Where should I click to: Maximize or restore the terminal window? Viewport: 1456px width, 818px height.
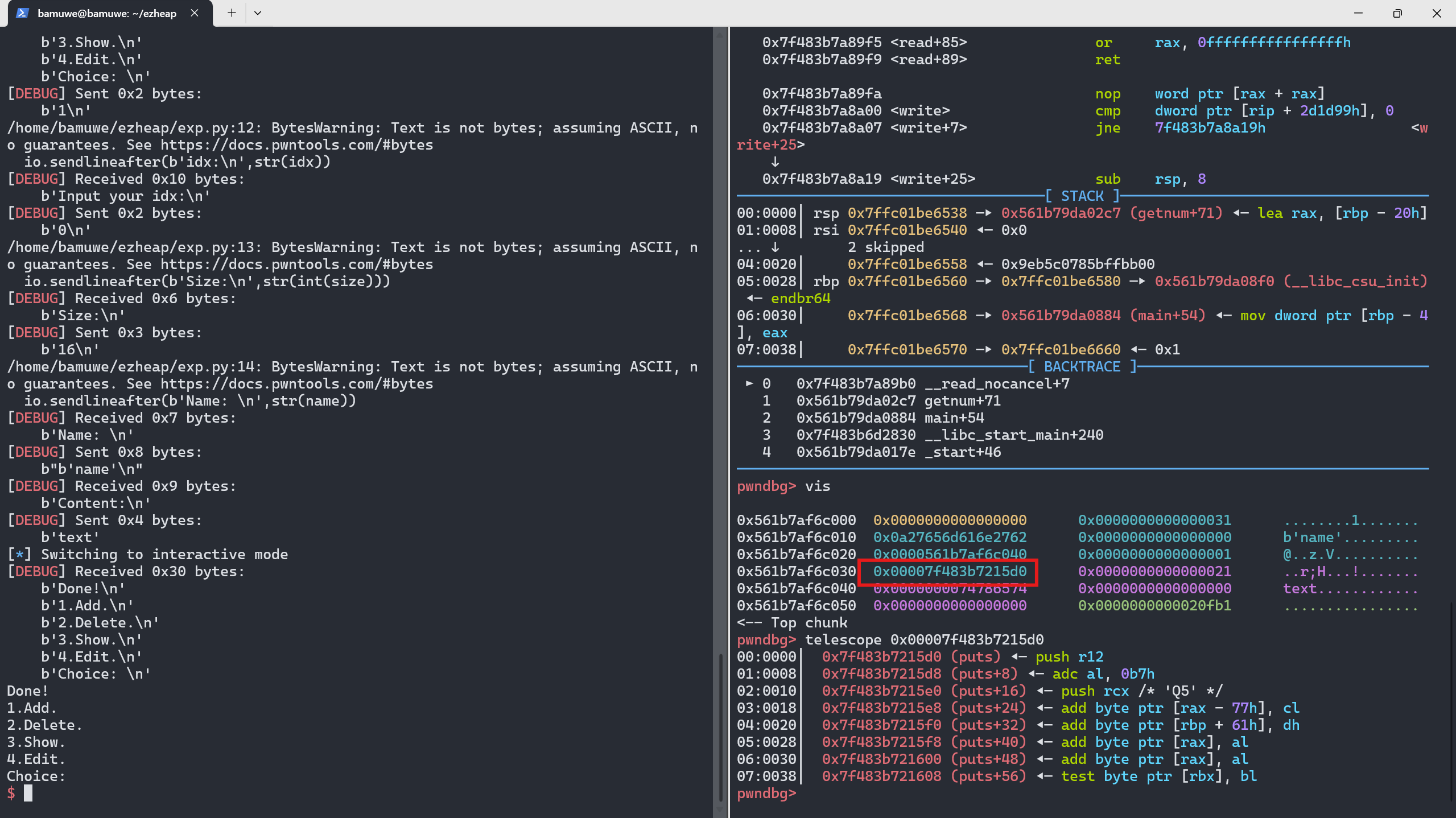1397,13
